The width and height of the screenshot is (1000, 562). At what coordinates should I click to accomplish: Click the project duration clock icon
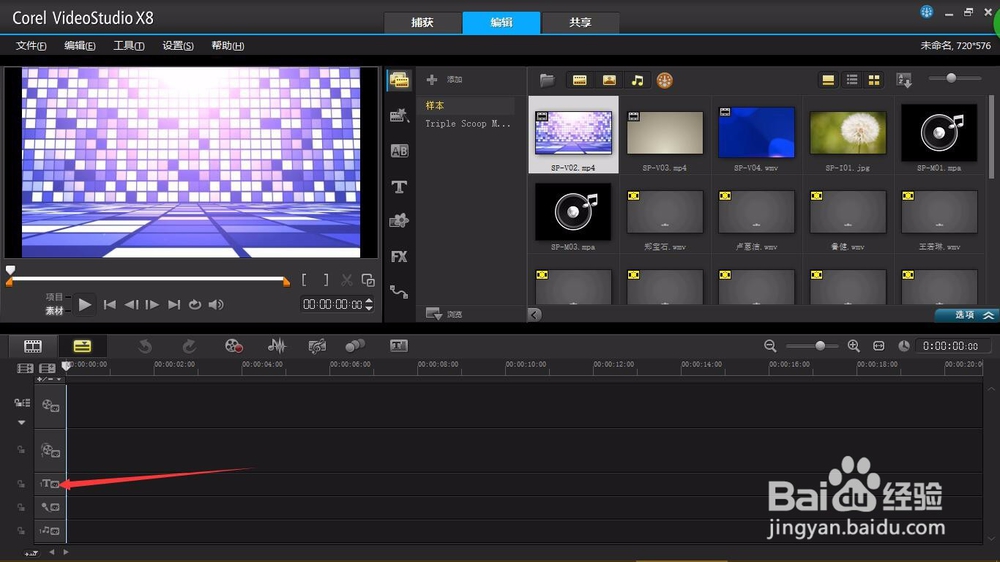click(x=904, y=346)
